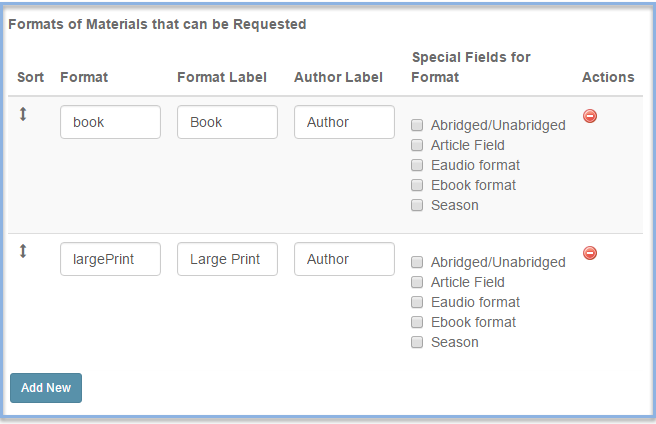Edit the Large Print format label field
Viewport: 656px width, 424px height.
(227, 259)
